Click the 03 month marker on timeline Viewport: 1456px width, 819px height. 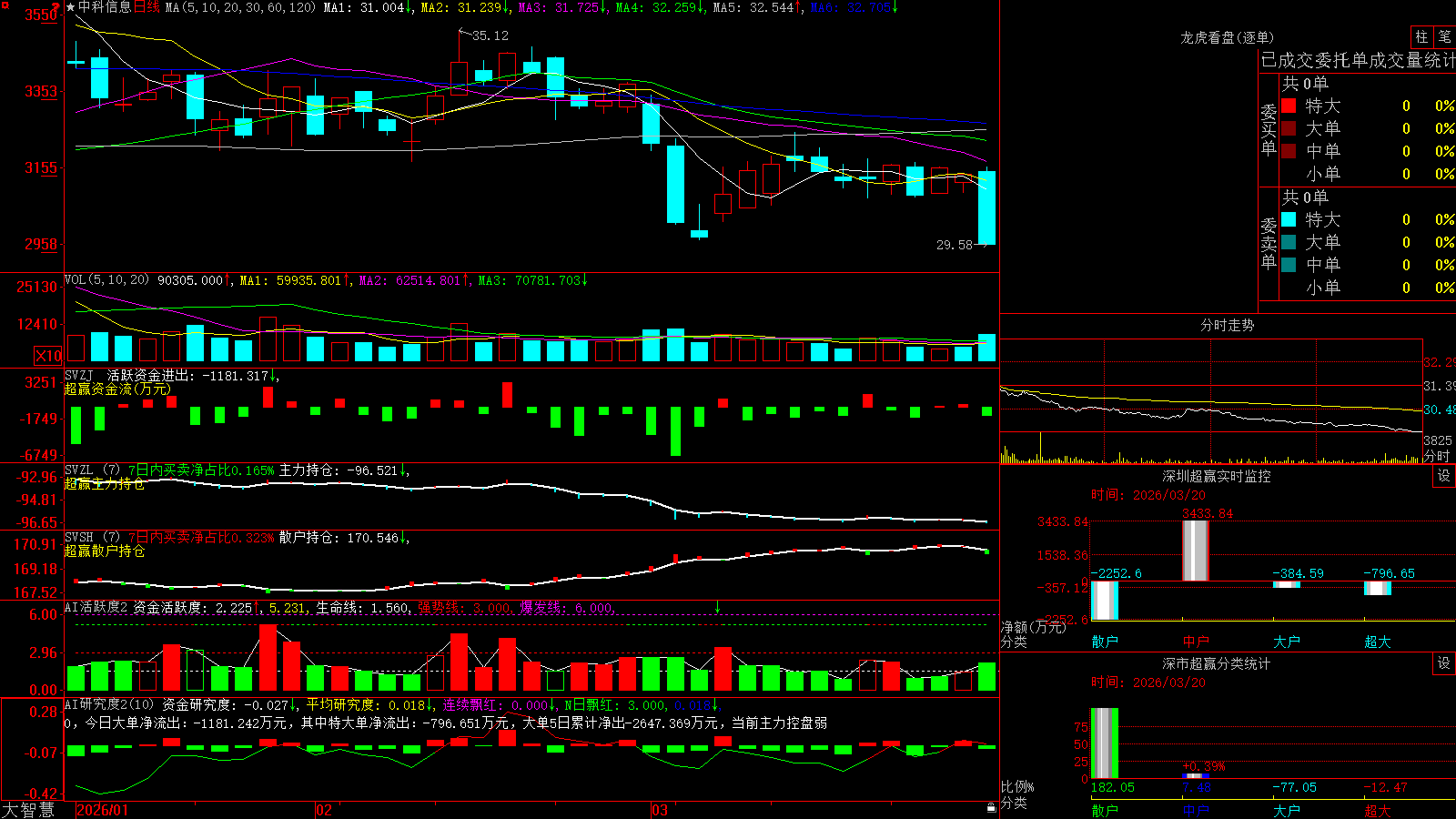660,810
